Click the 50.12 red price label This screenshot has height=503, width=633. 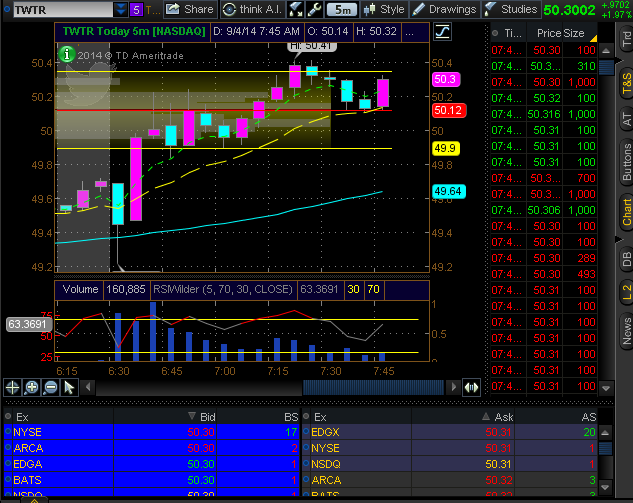pyautogui.click(x=449, y=110)
